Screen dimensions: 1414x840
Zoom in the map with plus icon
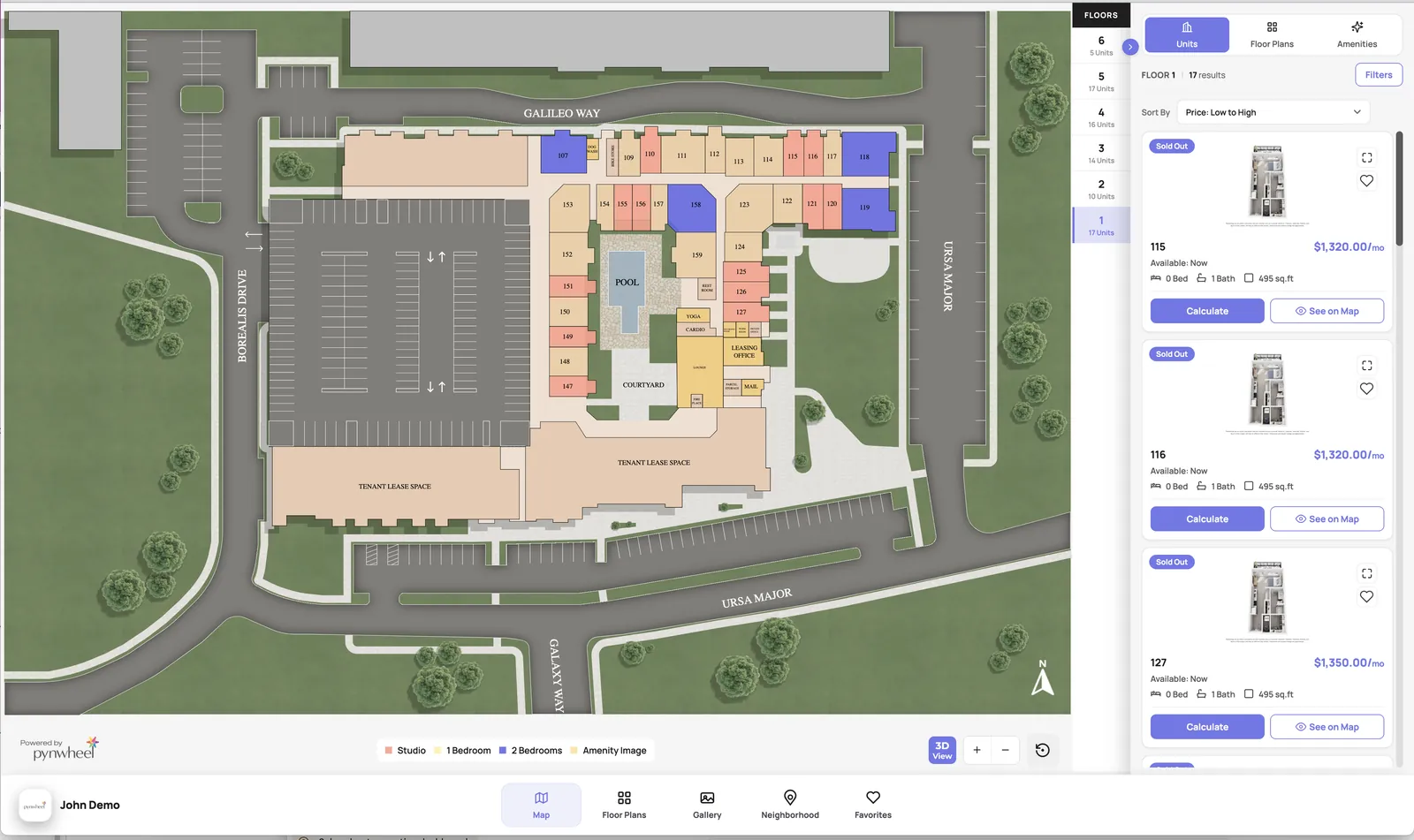click(x=977, y=750)
